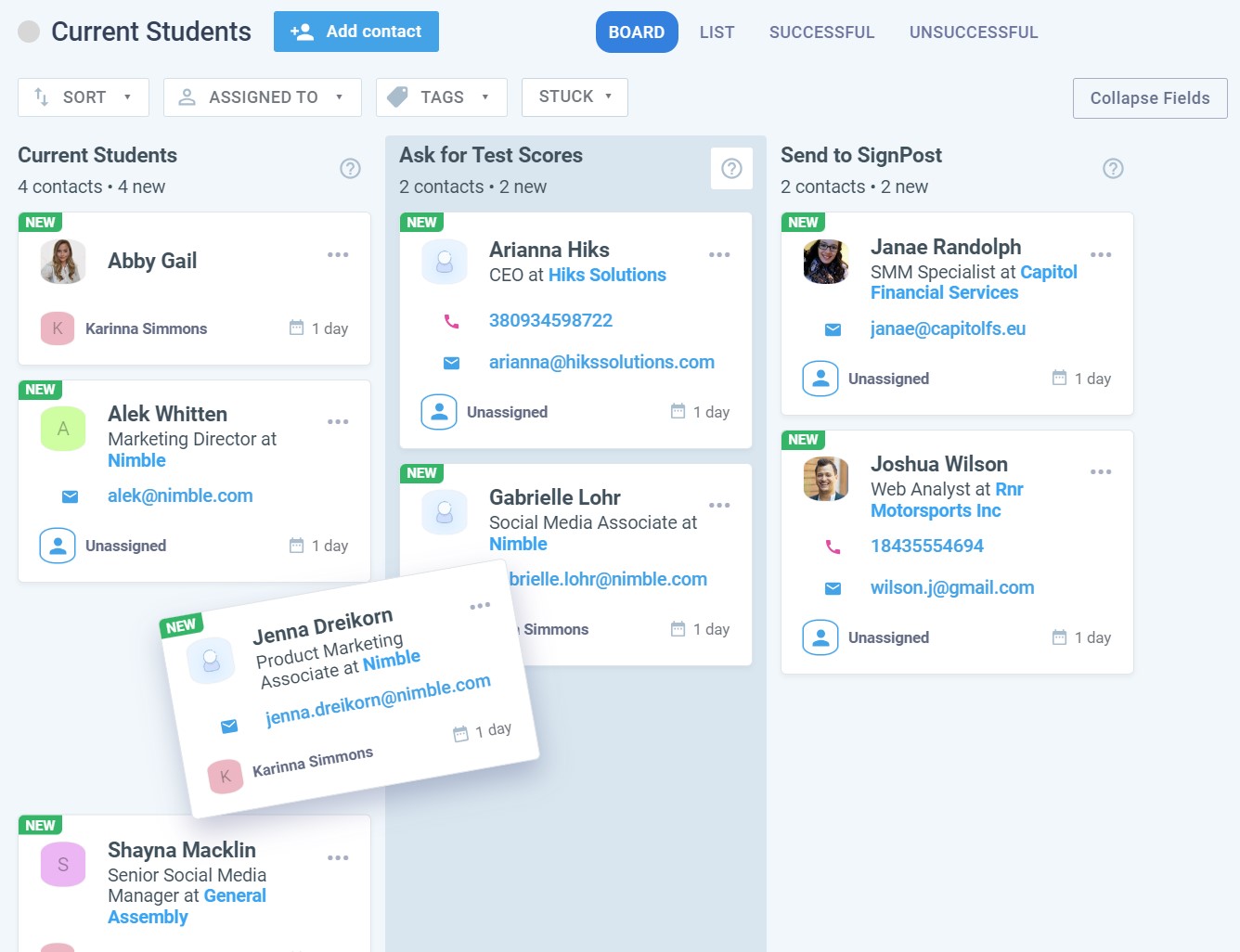Screen dimensions: 1240x952
Task: Click the email icon on Janae Randolph's card
Action: (833, 329)
